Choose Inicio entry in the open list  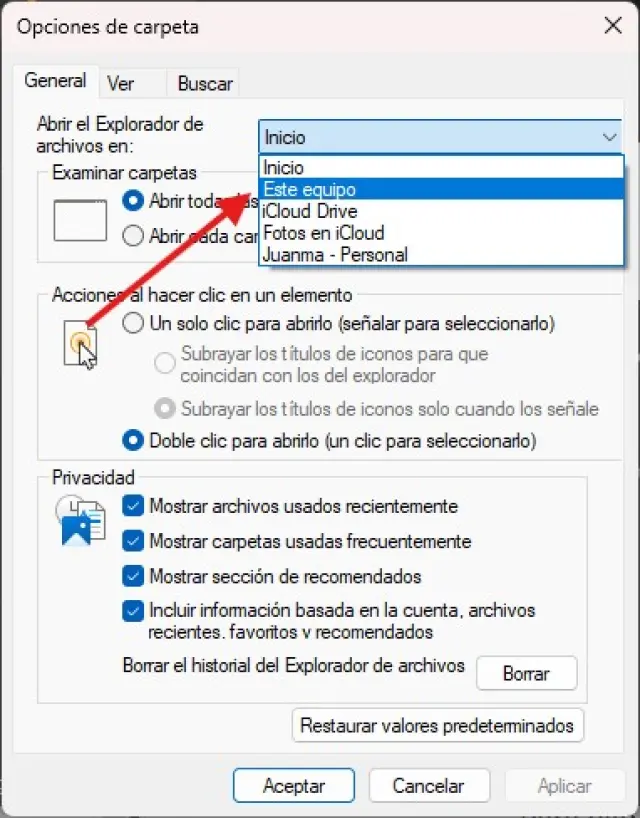[441, 167]
